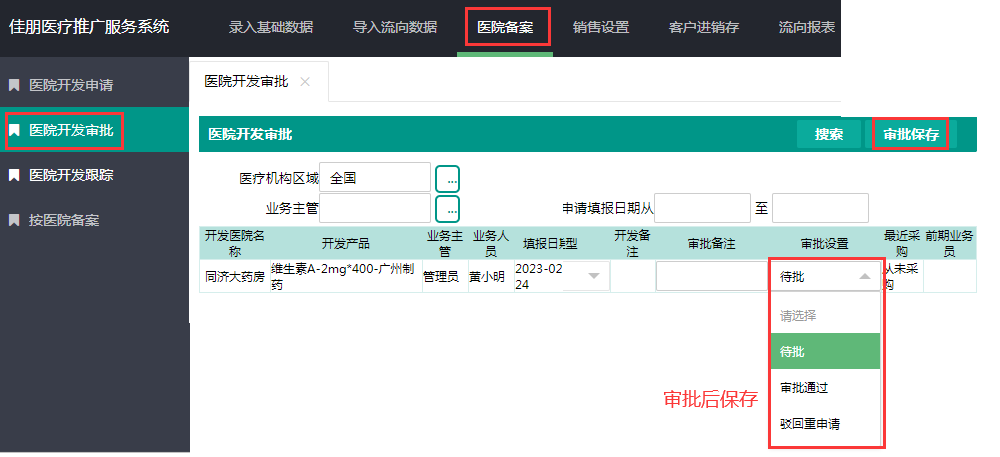
Task: Click the 审批备注 input field
Action: (711, 277)
